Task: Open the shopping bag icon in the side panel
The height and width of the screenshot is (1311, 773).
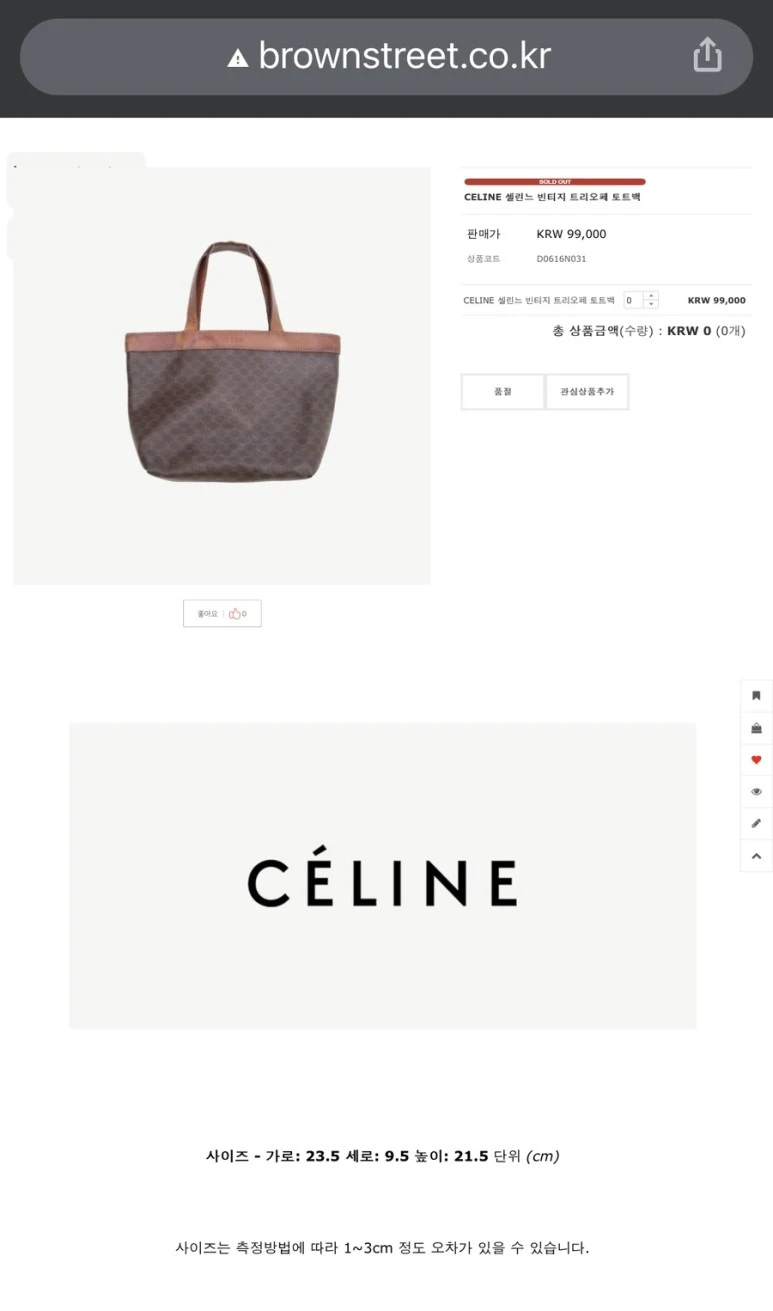Action: point(756,728)
